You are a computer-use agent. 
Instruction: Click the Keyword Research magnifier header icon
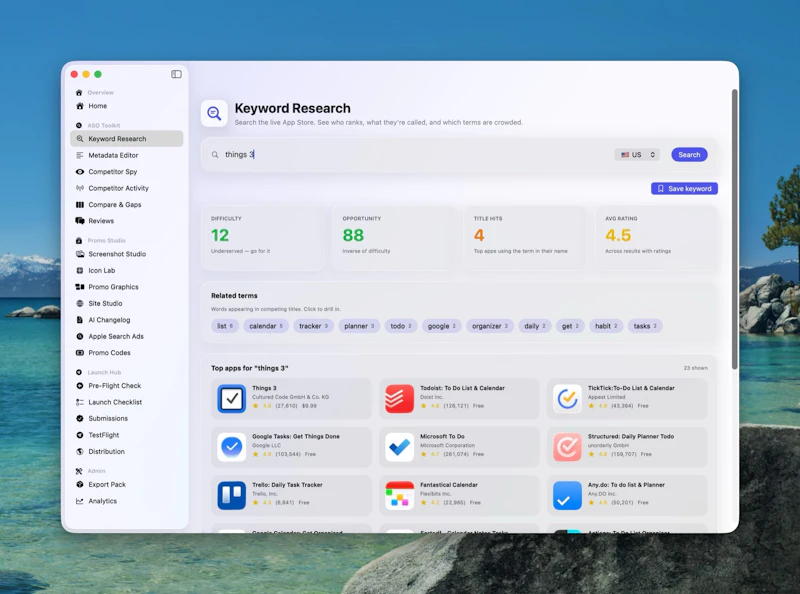(x=214, y=113)
